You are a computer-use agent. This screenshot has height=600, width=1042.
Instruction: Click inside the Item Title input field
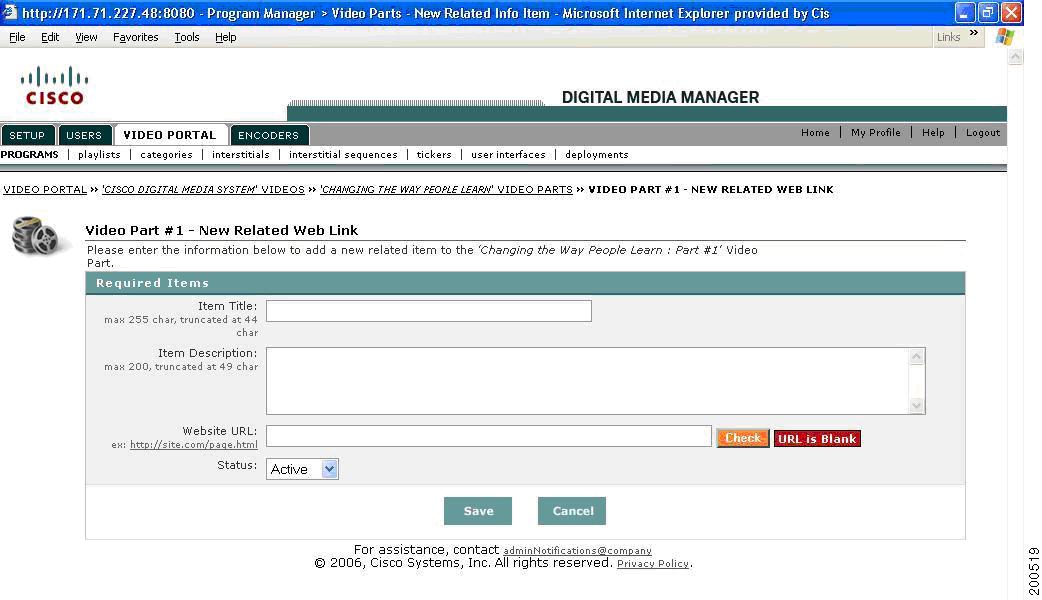428,310
